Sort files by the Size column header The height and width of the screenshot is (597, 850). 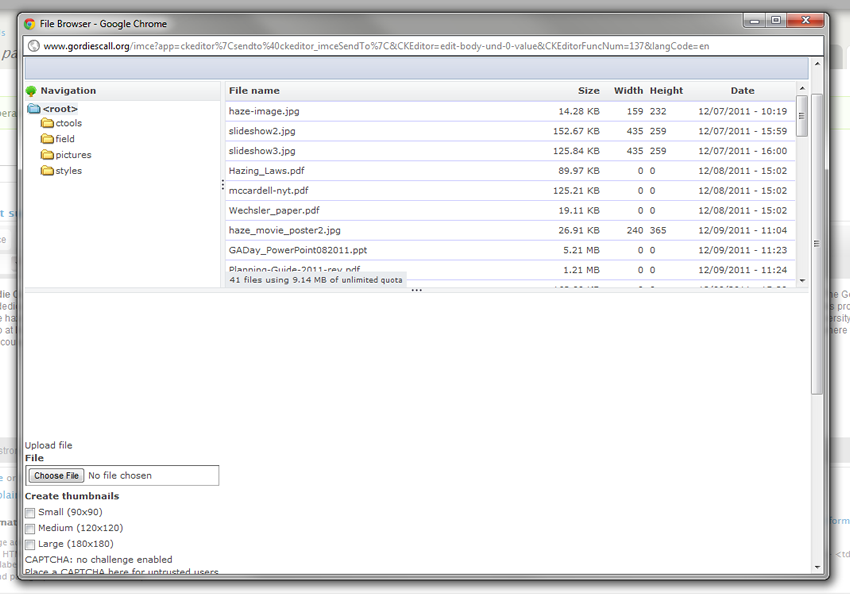click(x=588, y=91)
